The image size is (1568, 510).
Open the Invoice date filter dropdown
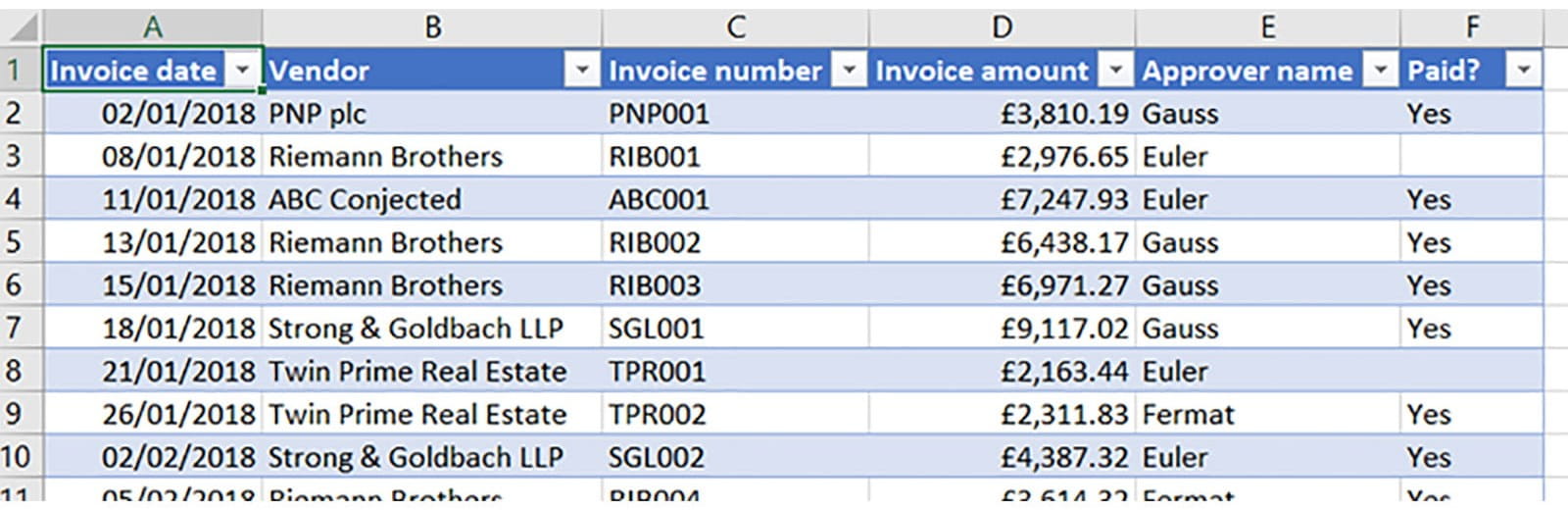pos(242,71)
